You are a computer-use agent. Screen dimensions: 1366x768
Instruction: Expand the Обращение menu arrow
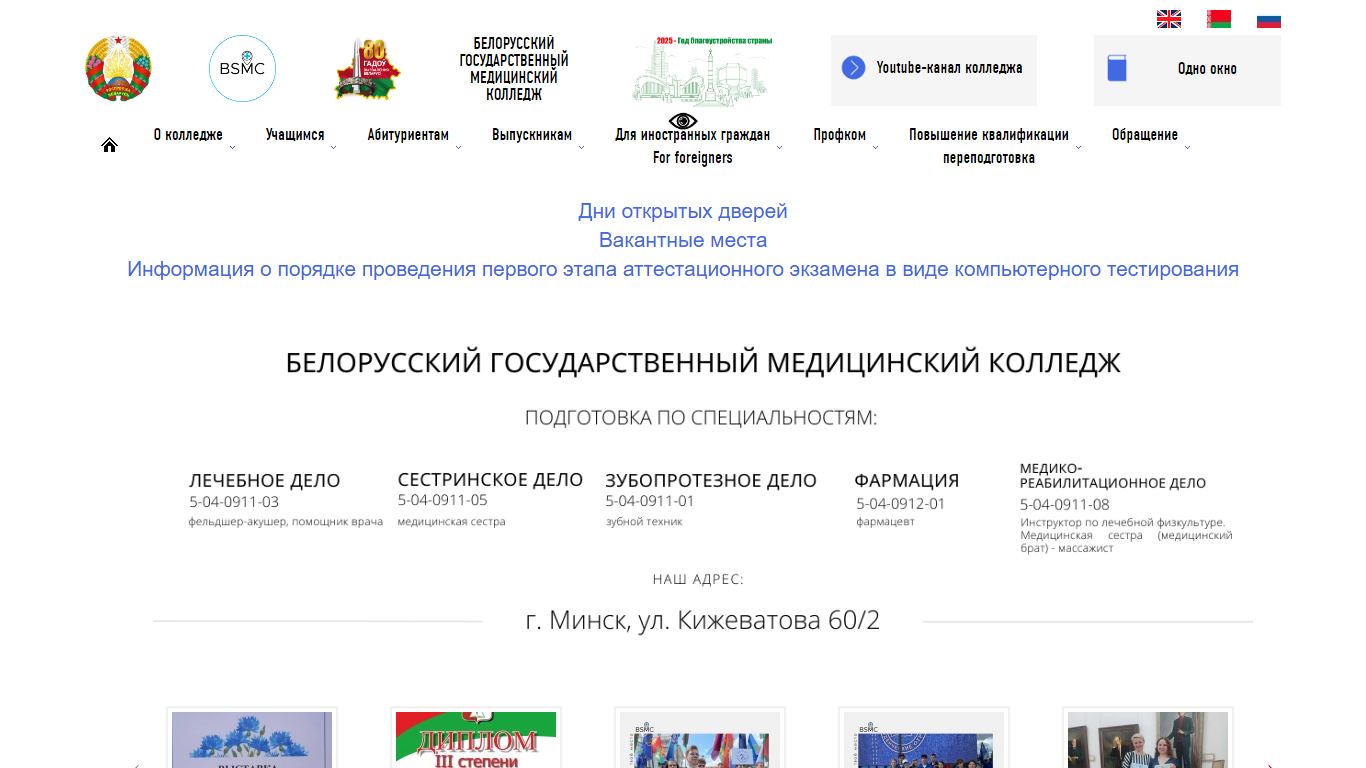1187,147
